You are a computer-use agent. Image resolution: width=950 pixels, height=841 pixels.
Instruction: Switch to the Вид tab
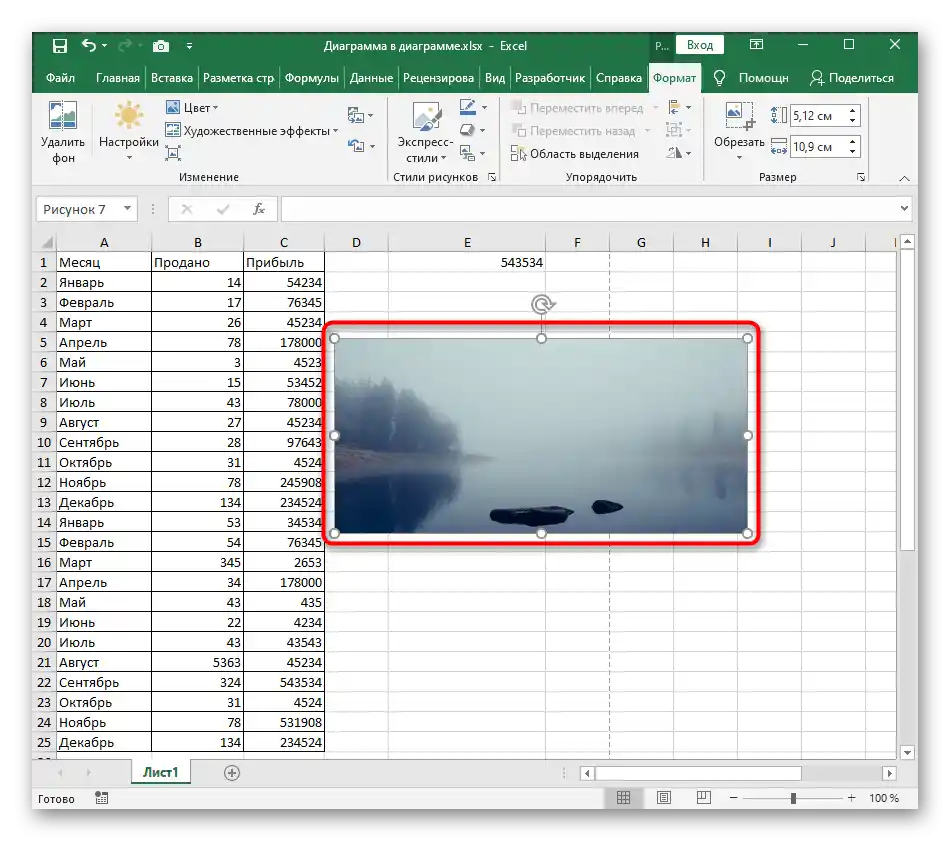495,78
